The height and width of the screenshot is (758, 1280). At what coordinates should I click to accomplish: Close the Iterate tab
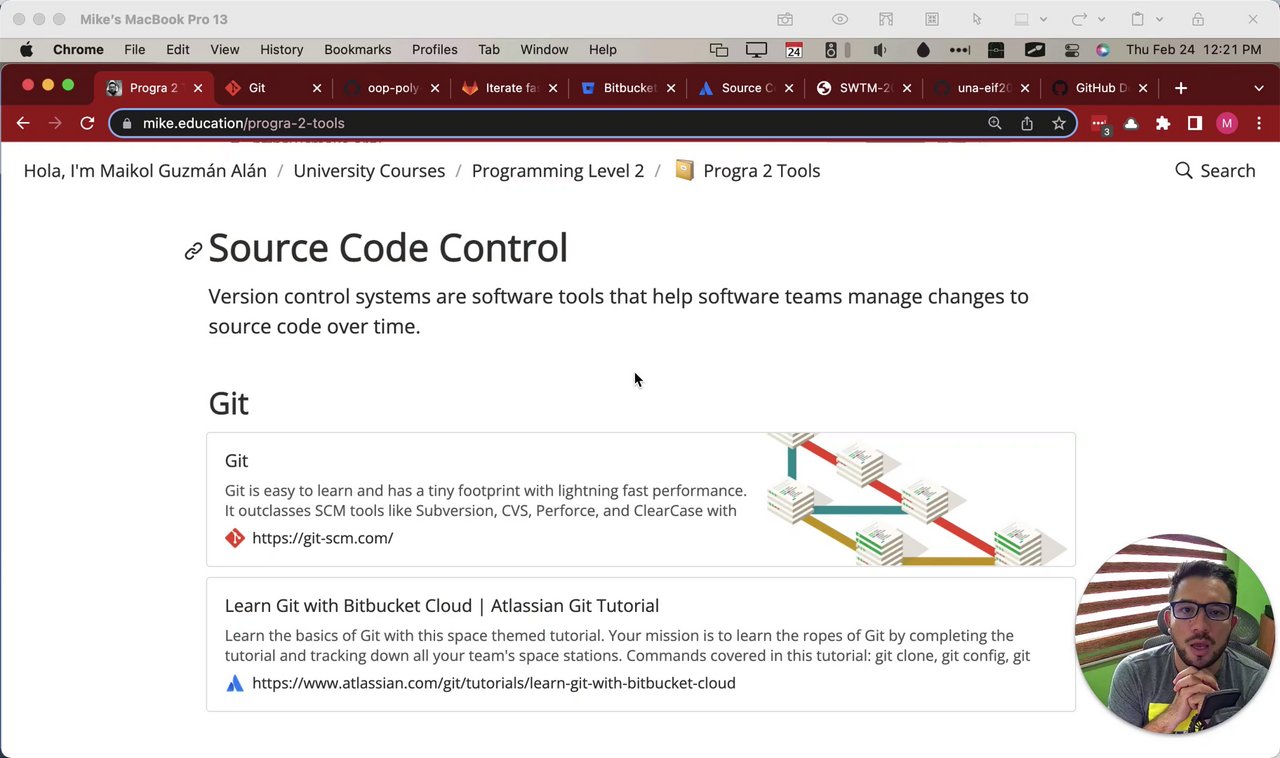[553, 88]
